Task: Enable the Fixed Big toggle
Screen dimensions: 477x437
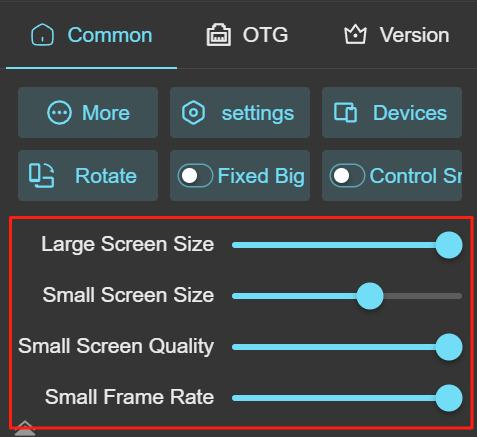Action: pos(195,175)
